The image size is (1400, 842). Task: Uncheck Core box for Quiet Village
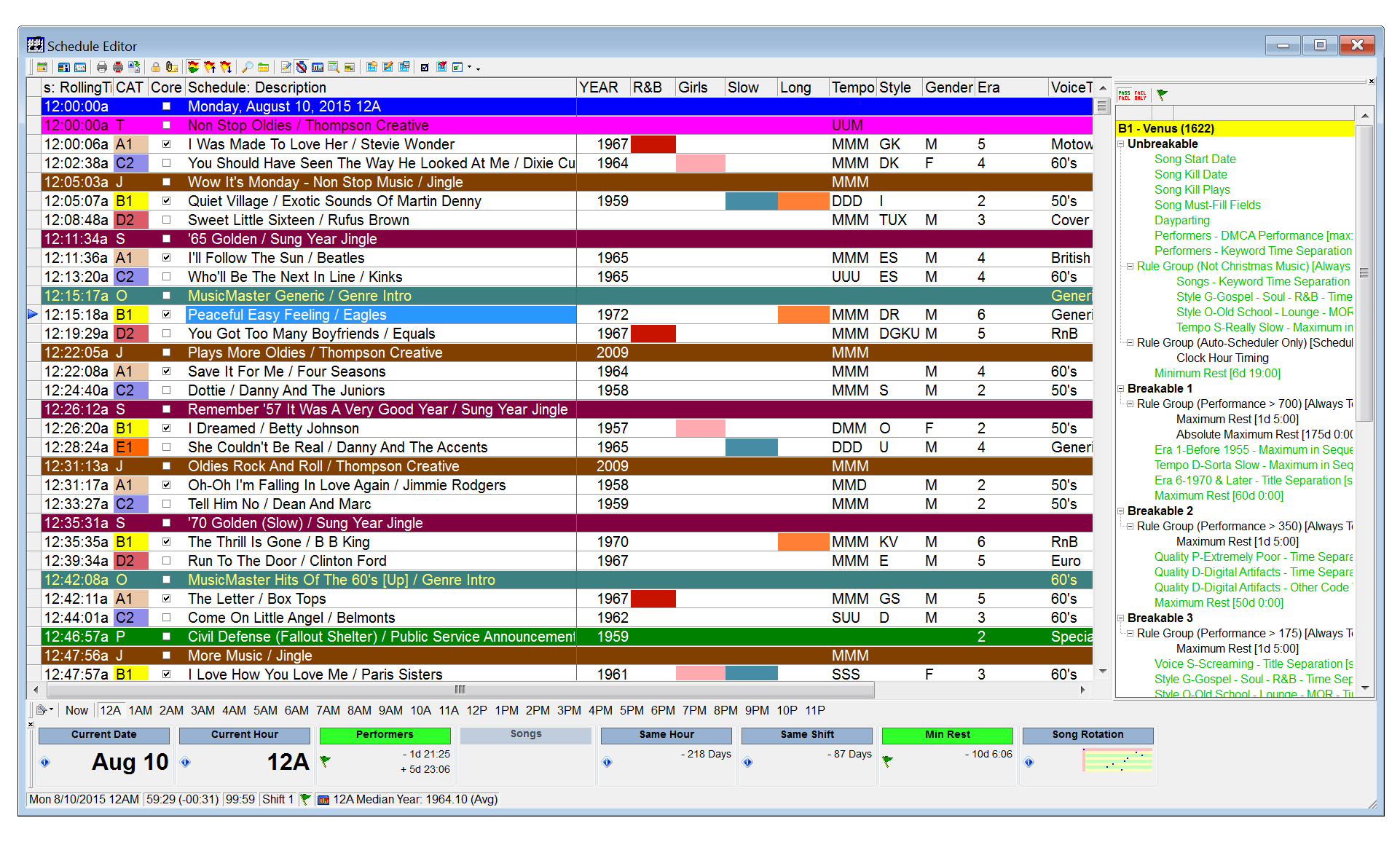pyautogui.click(x=166, y=201)
